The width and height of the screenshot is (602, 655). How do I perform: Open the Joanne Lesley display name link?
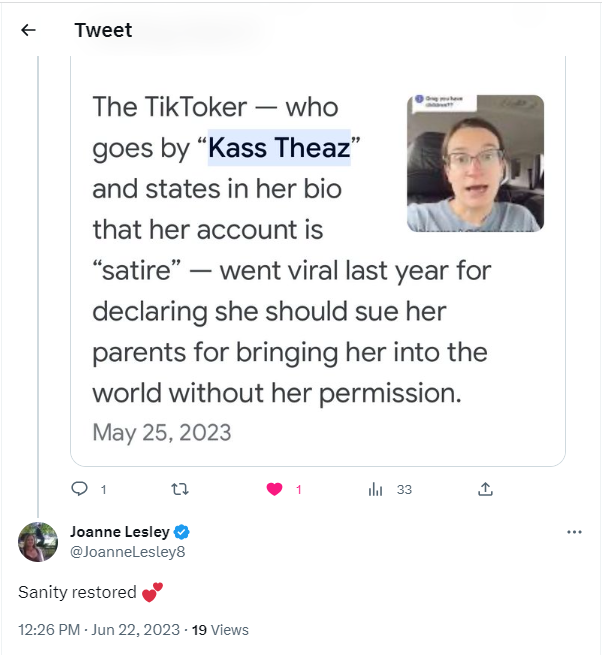click(119, 532)
